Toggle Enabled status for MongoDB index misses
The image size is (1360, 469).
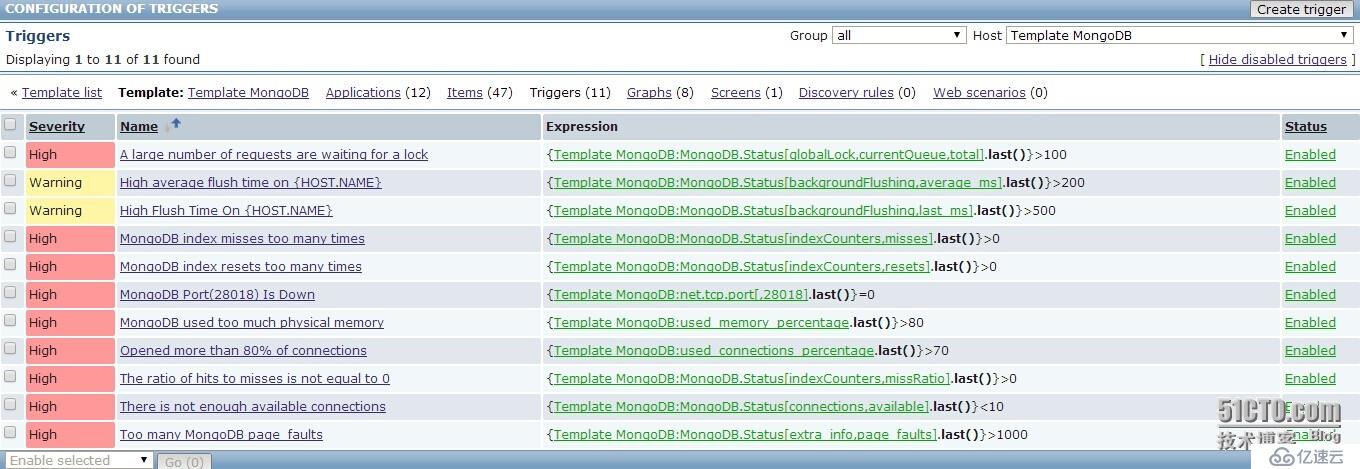[x=1310, y=238]
